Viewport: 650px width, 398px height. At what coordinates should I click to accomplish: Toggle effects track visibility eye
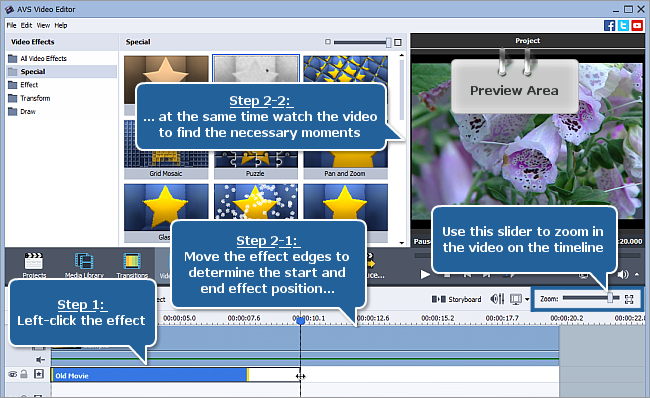(x=13, y=374)
